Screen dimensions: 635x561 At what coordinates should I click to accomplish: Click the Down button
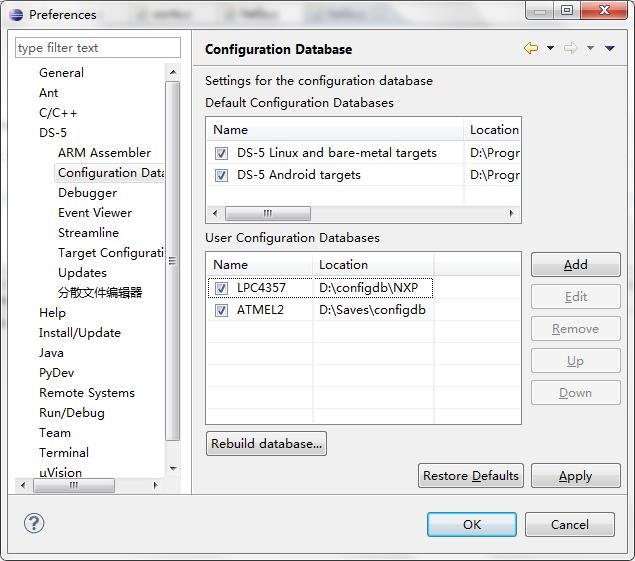pyautogui.click(x=575, y=392)
